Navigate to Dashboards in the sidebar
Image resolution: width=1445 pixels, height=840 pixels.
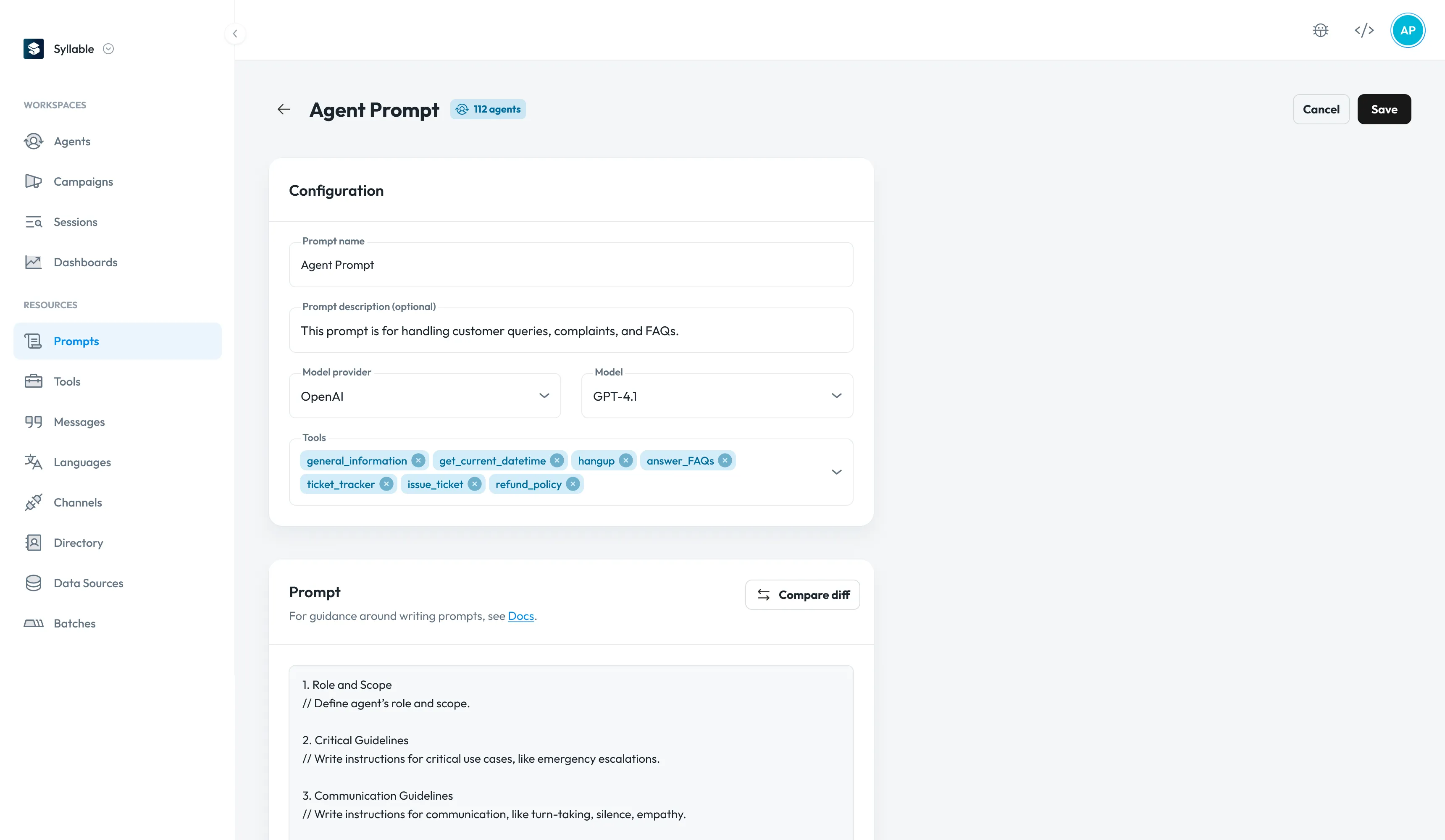117,262
